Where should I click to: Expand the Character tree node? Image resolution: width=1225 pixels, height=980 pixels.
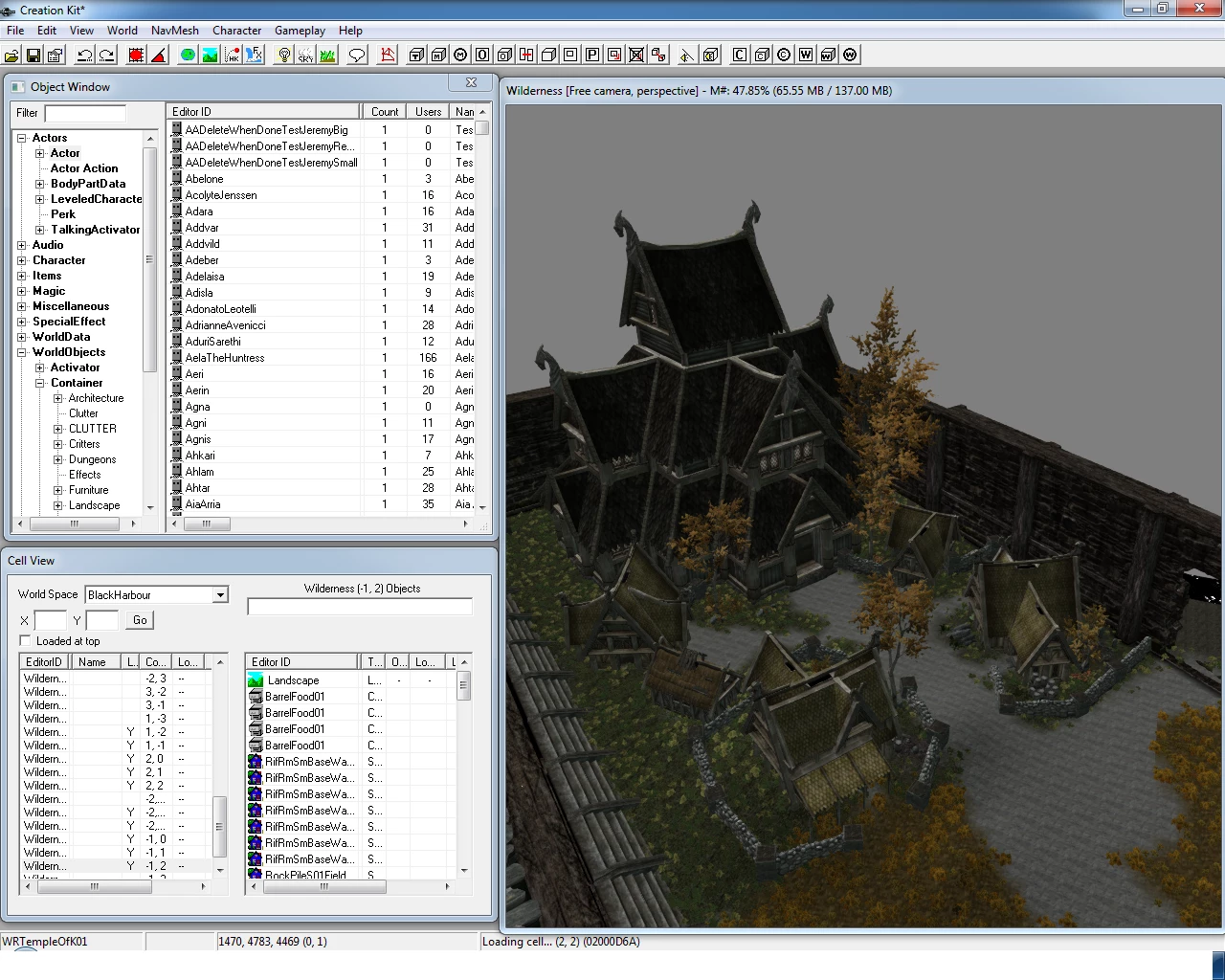[22, 260]
